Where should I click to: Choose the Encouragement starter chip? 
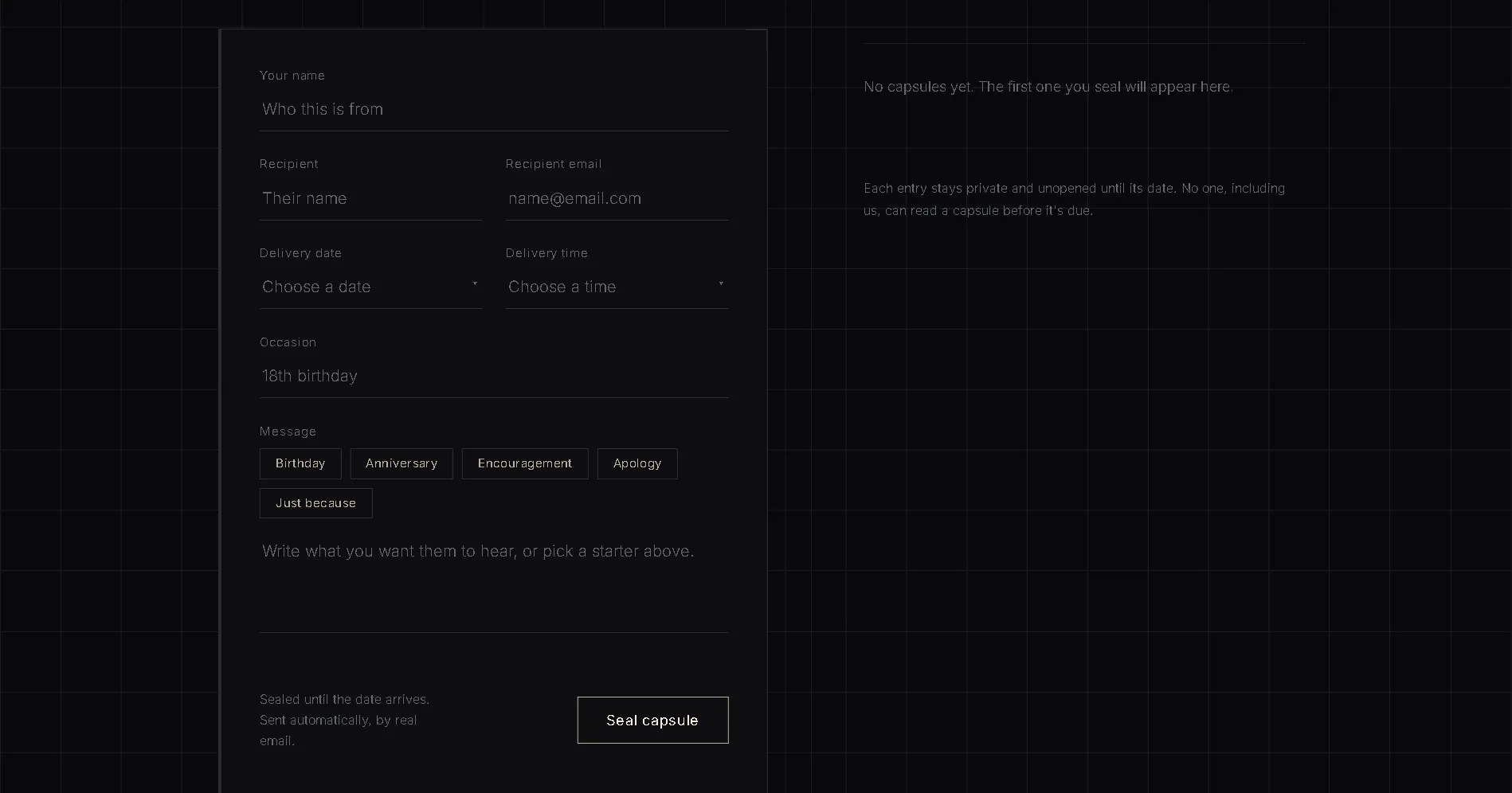(525, 463)
